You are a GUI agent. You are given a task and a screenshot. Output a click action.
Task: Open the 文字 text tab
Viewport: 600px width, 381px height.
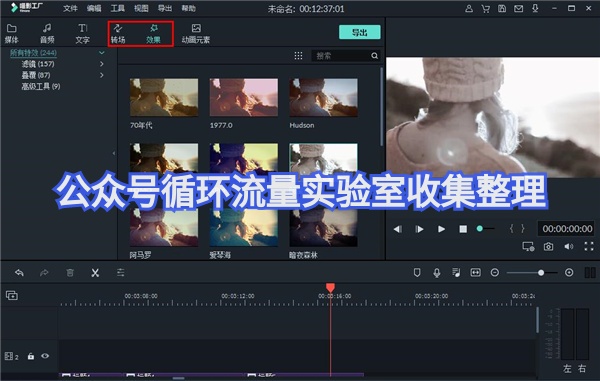pyautogui.click(x=83, y=33)
